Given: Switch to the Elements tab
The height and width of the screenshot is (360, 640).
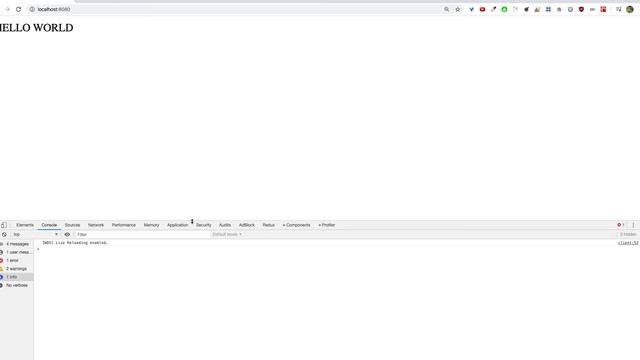Looking at the screenshot, I should click(x=25, y=225).
